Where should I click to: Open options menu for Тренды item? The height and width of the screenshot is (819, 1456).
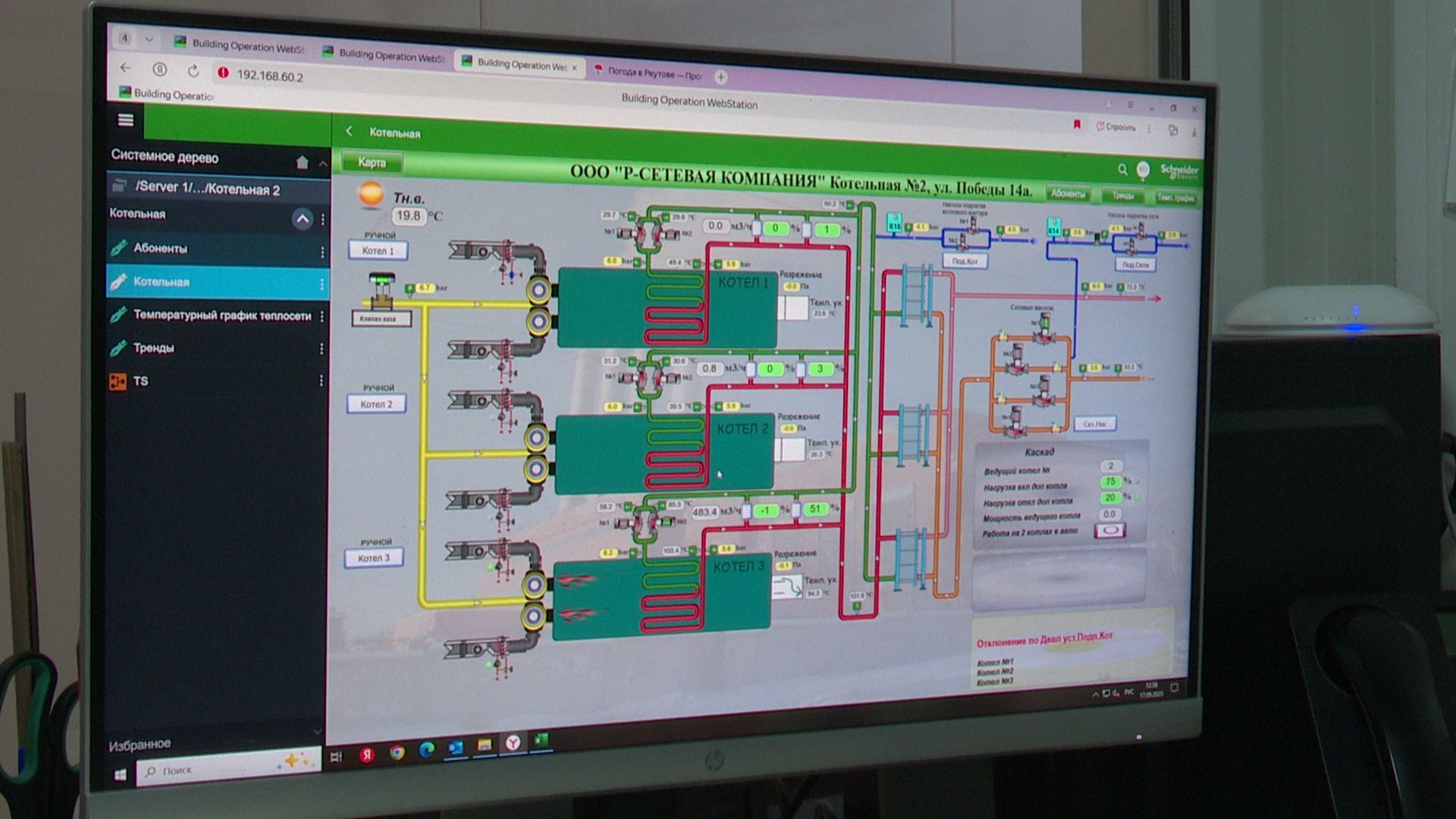(x=322, y=349)
